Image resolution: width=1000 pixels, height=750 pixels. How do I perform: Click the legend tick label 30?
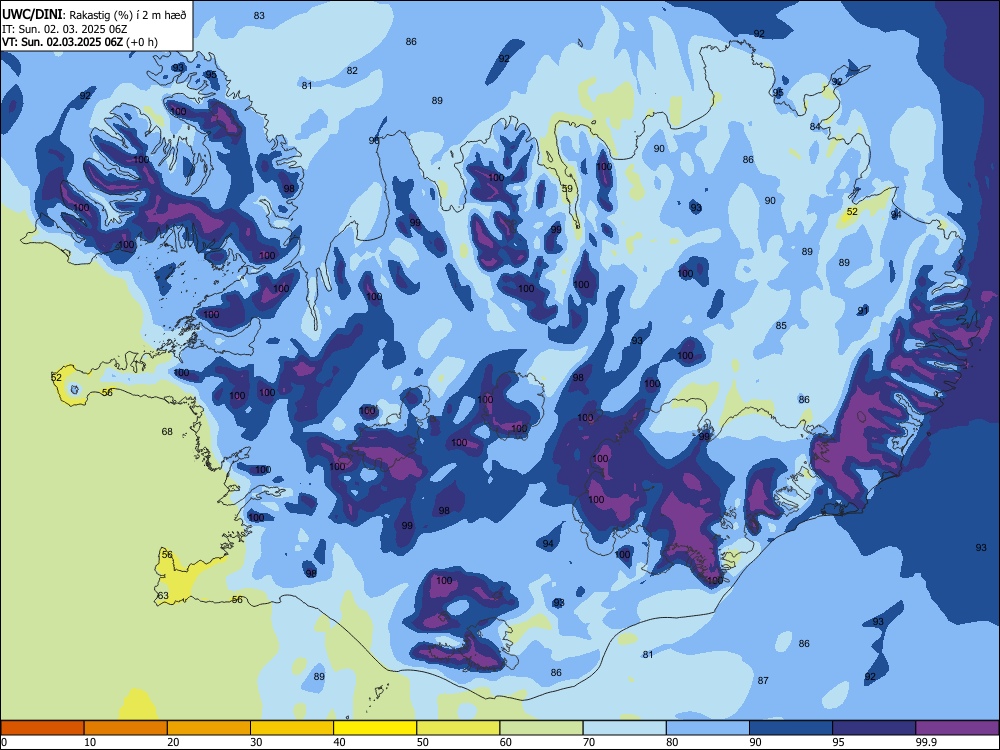pos(256,742)
